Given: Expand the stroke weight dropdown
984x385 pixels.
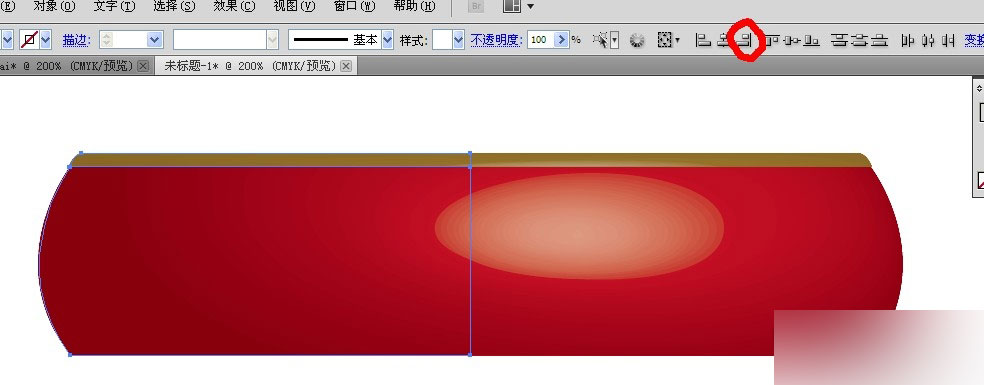Looking at the screenshot, I should [155, 40].
